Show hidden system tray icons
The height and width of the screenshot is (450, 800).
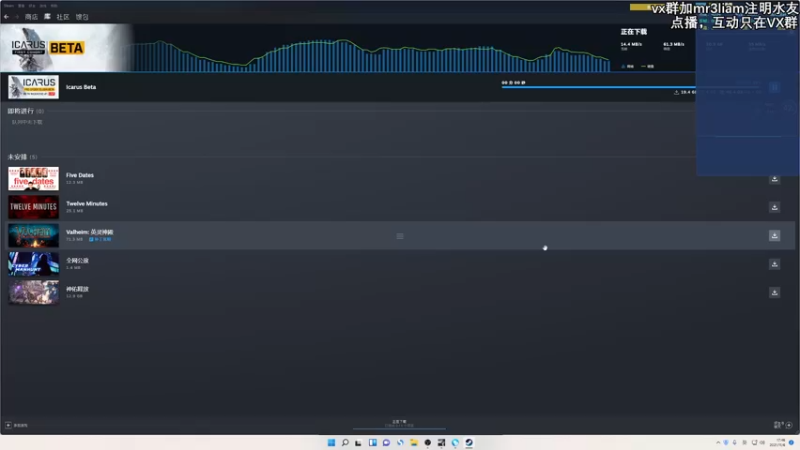(718, 443)
